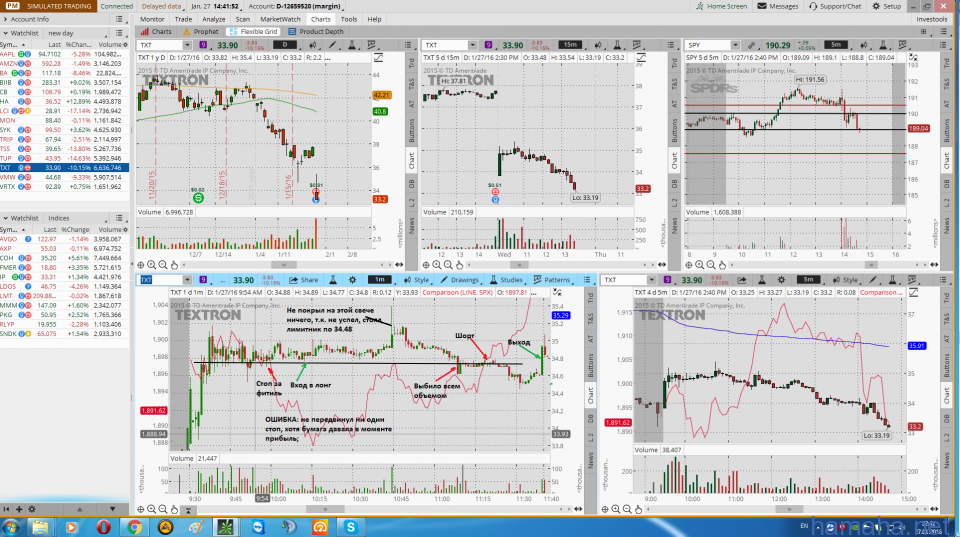Click the patterns icon on TXT daily chart
This screenshot has height=537, width=960.
point(372,45)
